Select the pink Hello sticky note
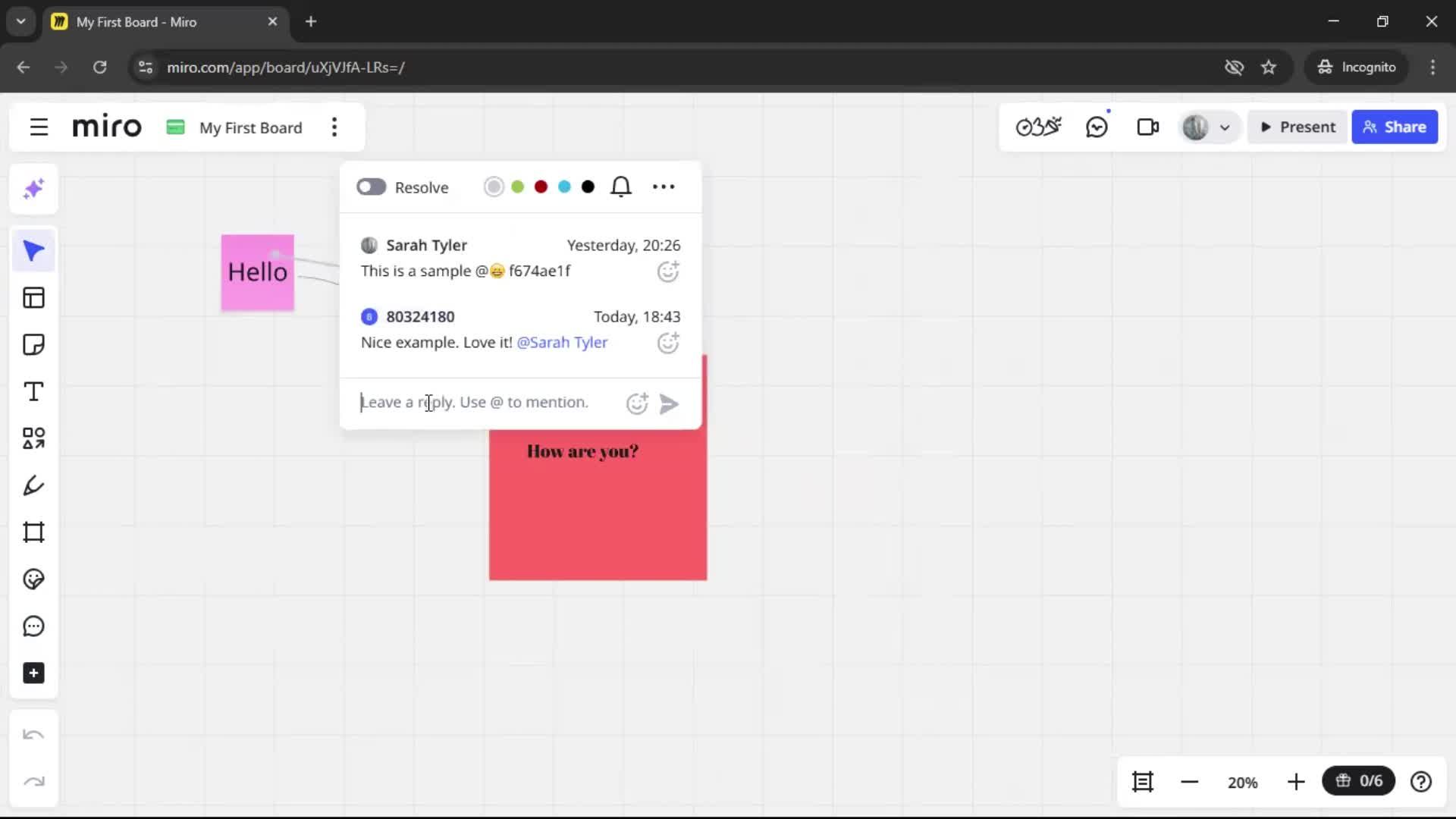 pos(257,272)
